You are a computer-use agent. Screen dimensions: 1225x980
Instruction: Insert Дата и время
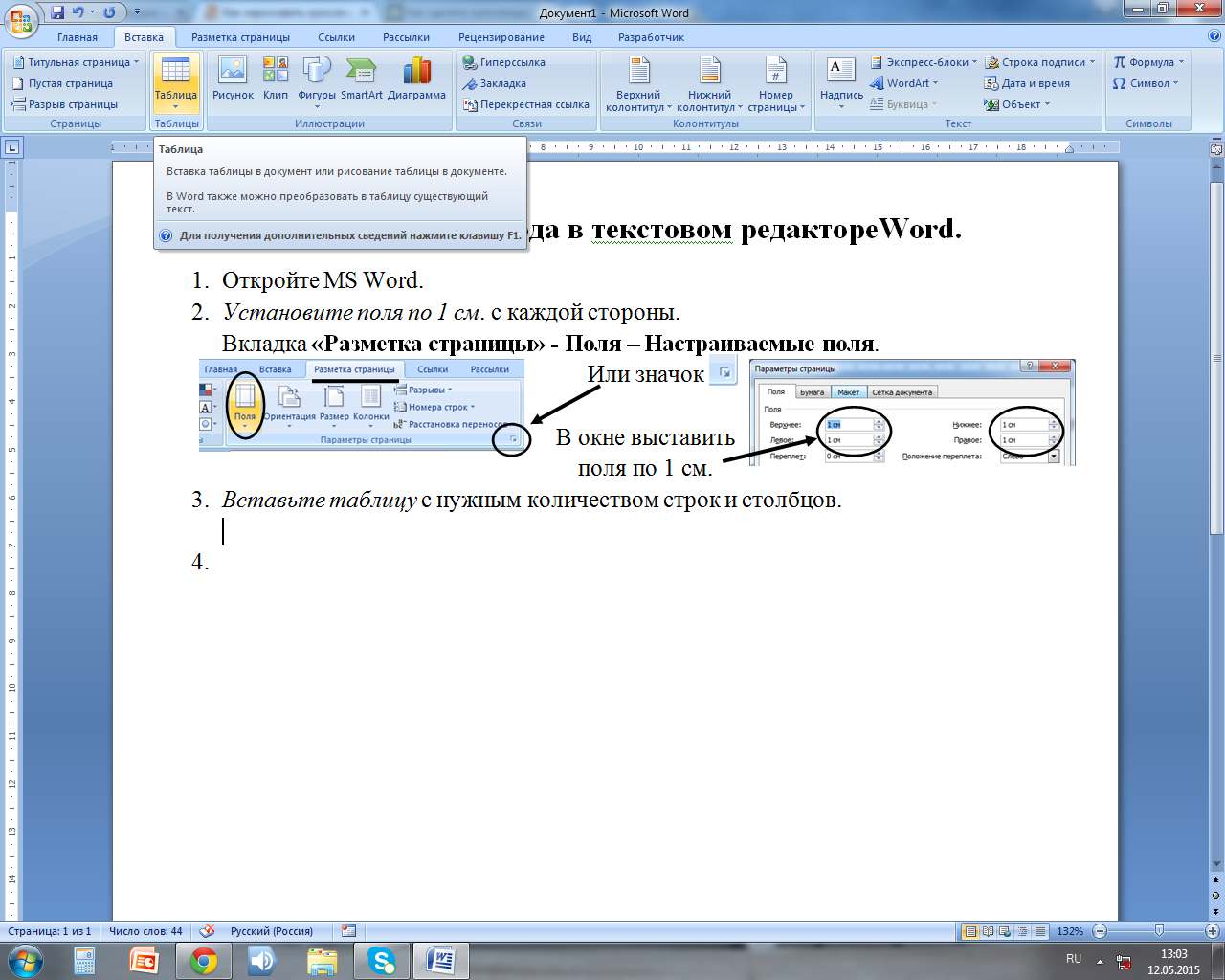tap(1027, 83)
